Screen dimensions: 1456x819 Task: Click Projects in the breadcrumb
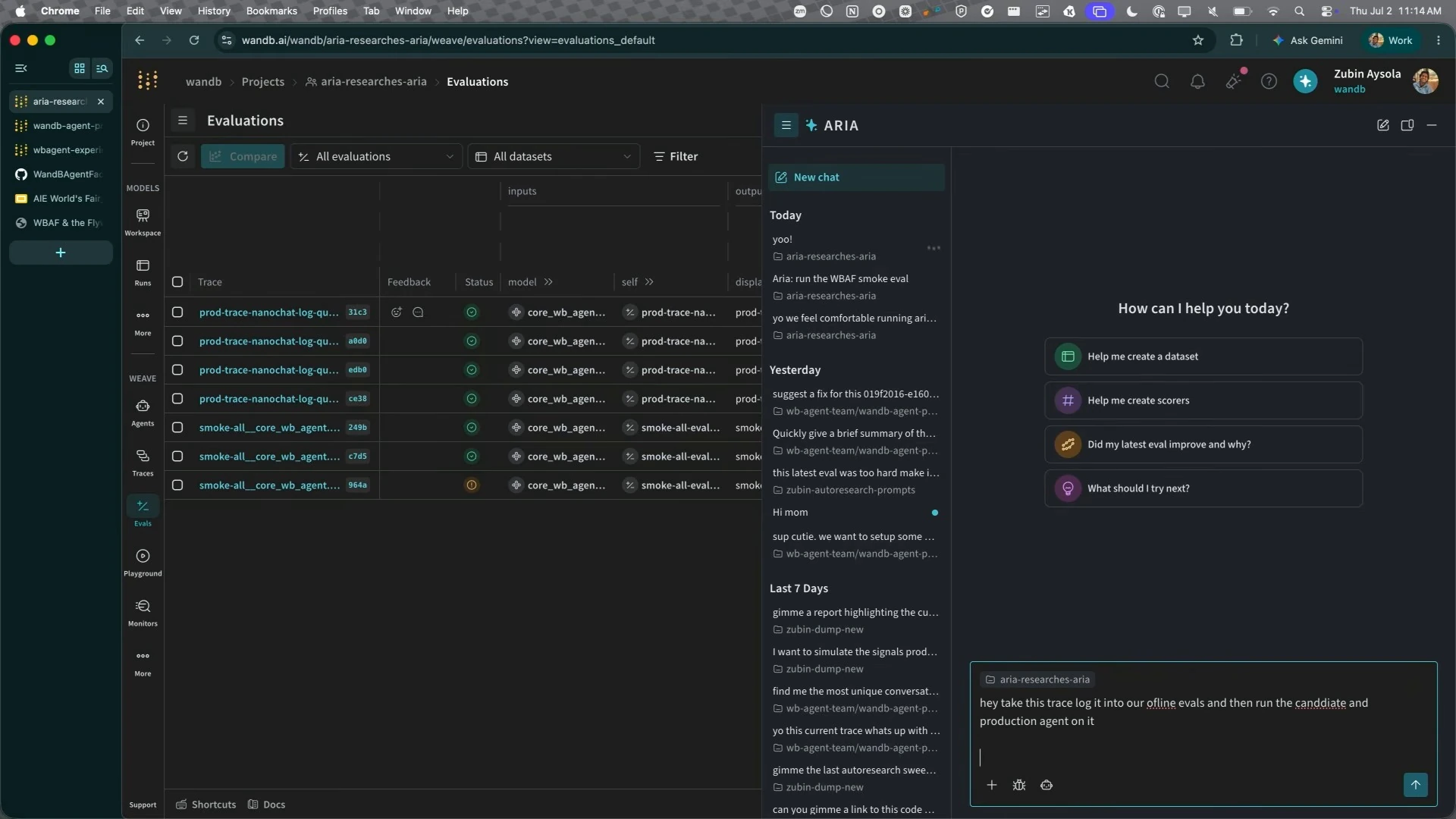click(x=262, y=82)
